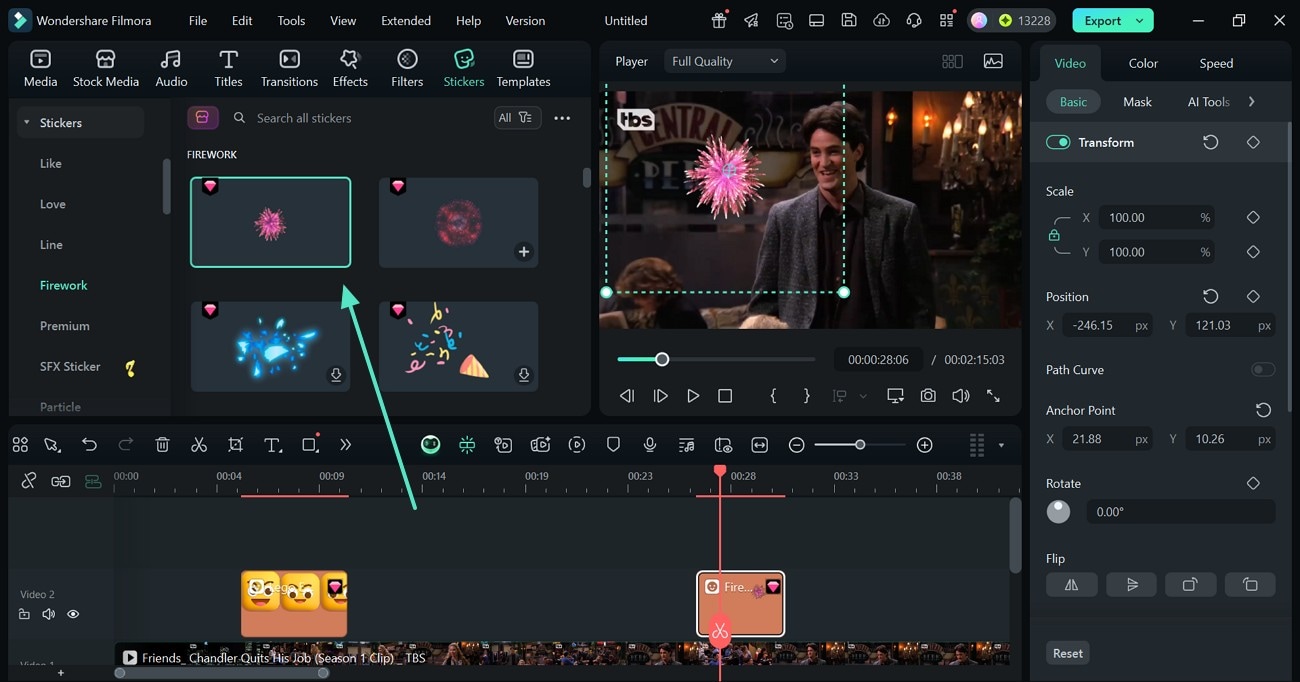Expand more timeline tools chevron
The height and width of the screenshot is (682, 1300).
pyautogui.click(x=346, y=445)
